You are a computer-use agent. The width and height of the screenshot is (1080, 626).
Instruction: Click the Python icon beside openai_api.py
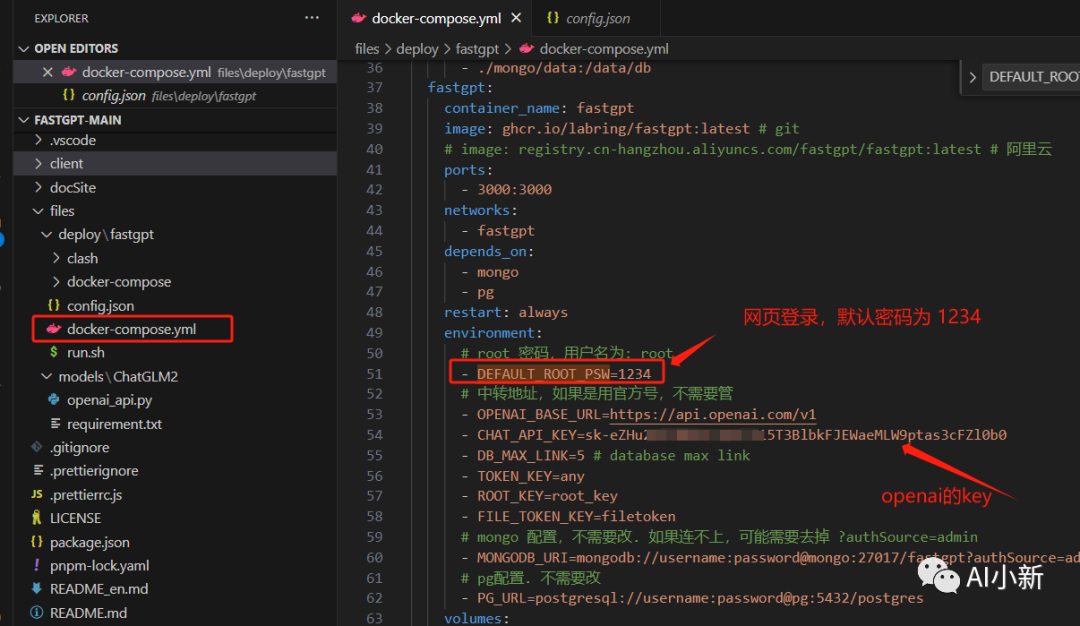tap(54, 399)
